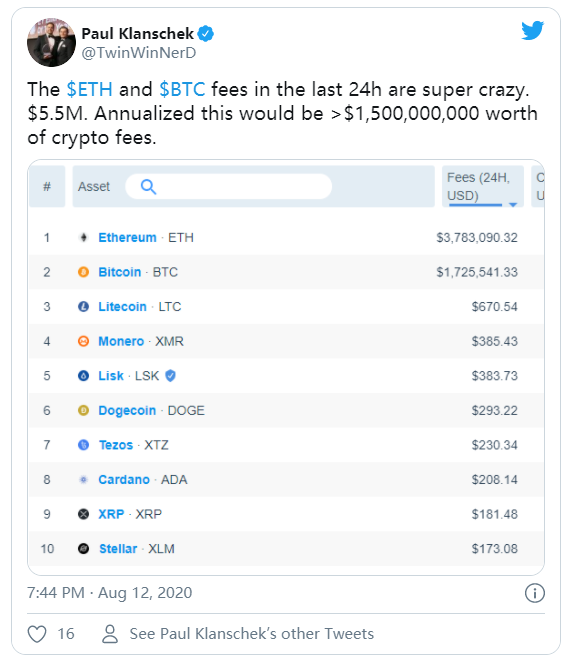This screenshot has width=572, height=664.
Task: Sort by the # rank column
Action: click(47, 186)
